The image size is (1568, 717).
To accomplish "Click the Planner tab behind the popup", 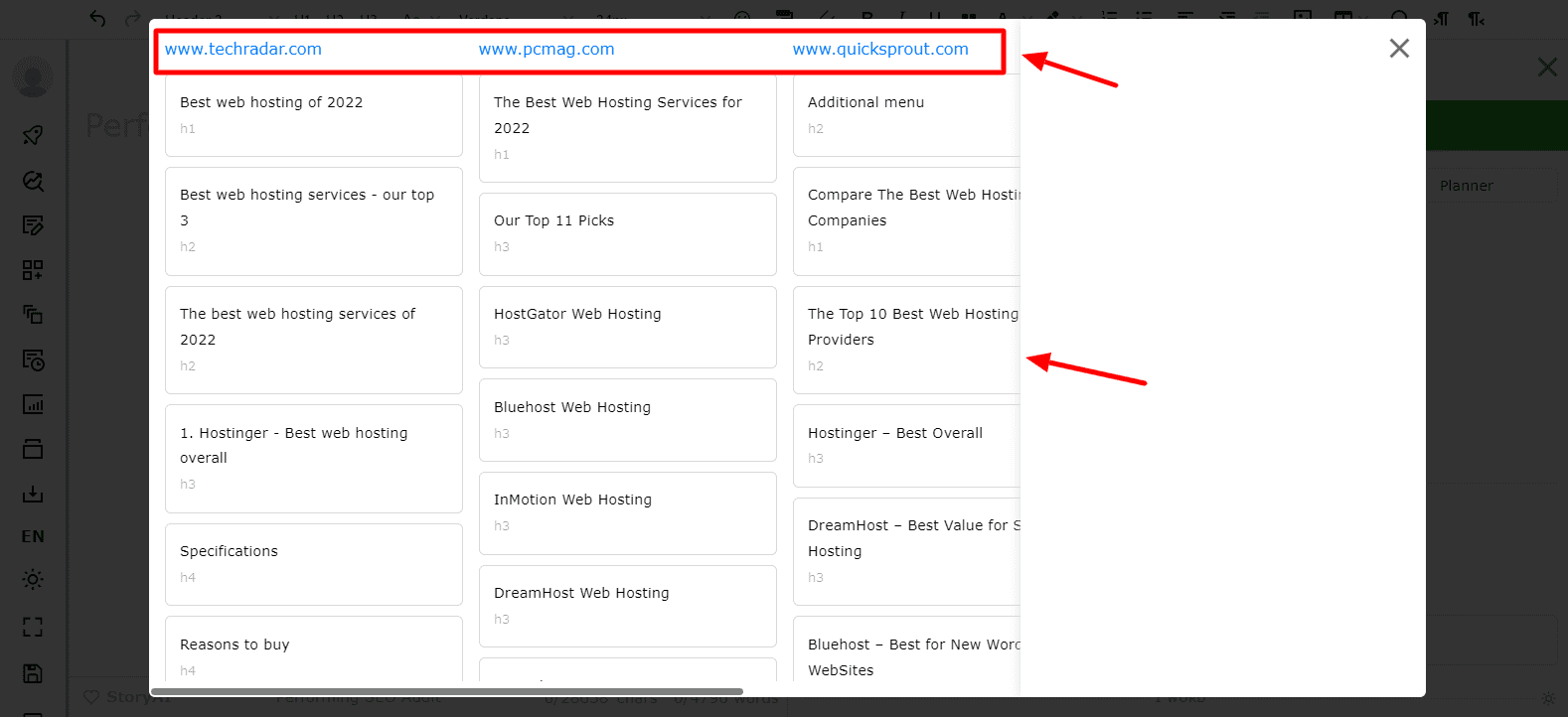I will [x=1467, y=186].
